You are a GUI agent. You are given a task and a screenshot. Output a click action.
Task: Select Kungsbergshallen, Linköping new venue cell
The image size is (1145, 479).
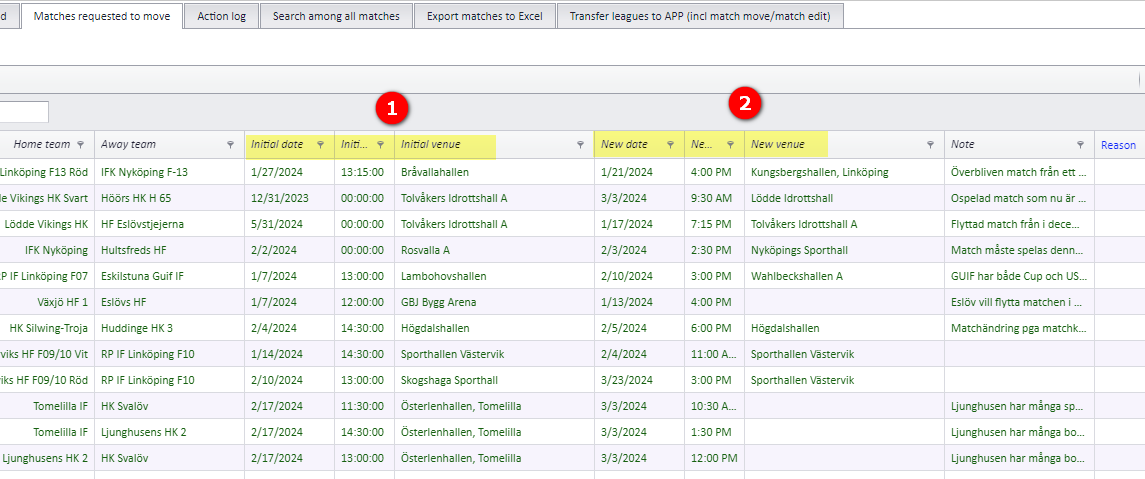coord(844,172)
